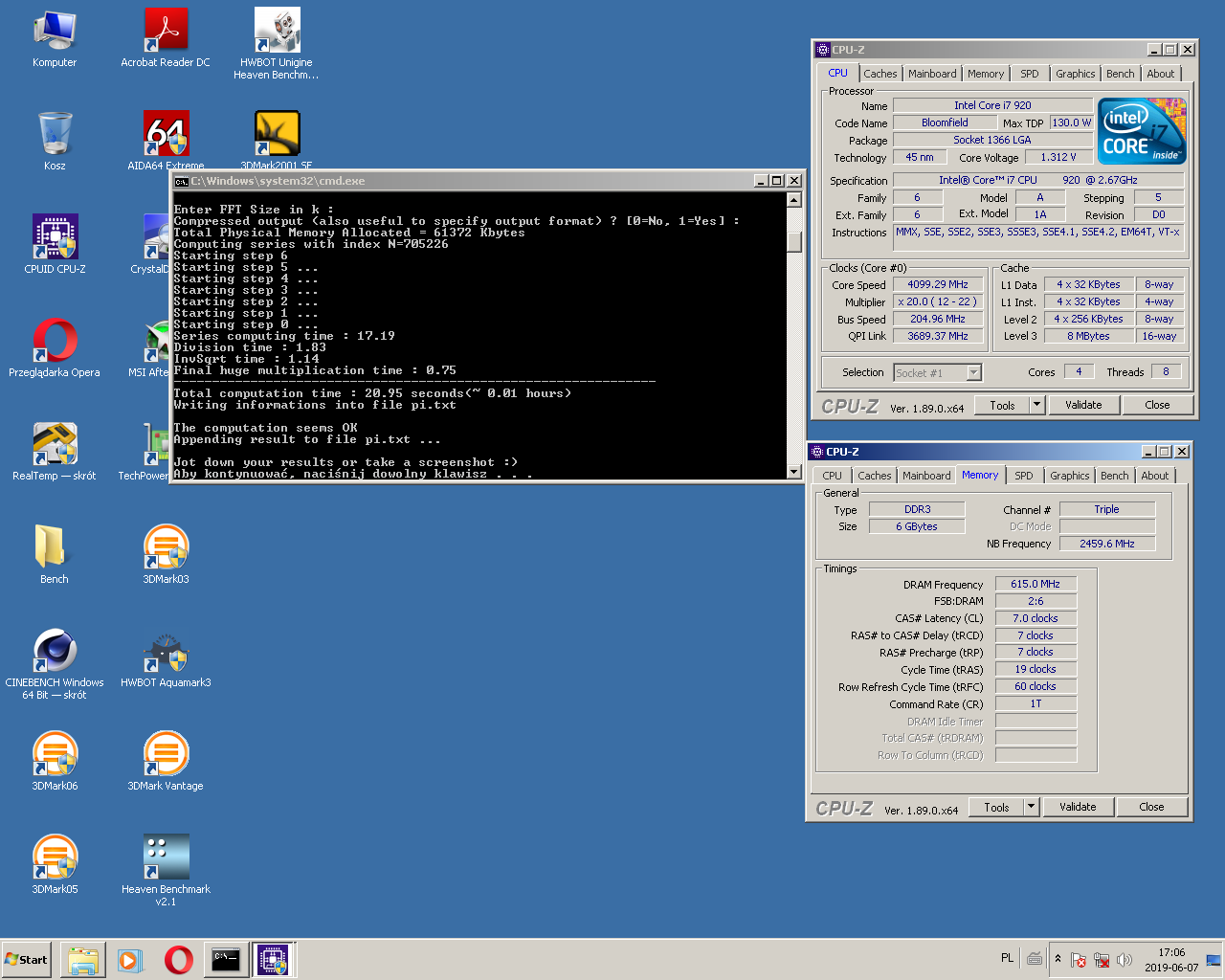This screenshot has height=980, width=1225.
Task: Launch Przeglądarka Opera desktop shortcut
Action: click(55, 347)
